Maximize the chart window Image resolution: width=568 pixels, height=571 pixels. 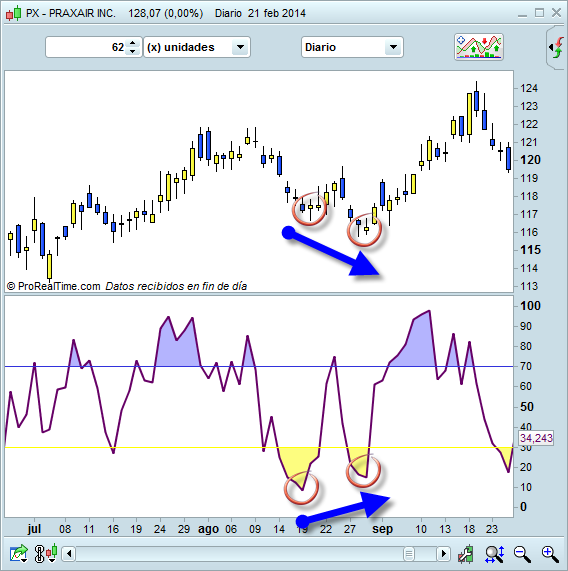539,13
